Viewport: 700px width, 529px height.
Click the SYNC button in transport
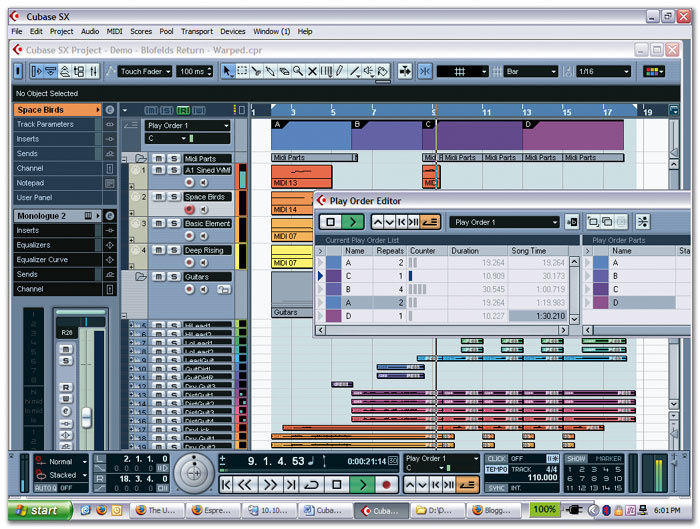coord(496,488)
